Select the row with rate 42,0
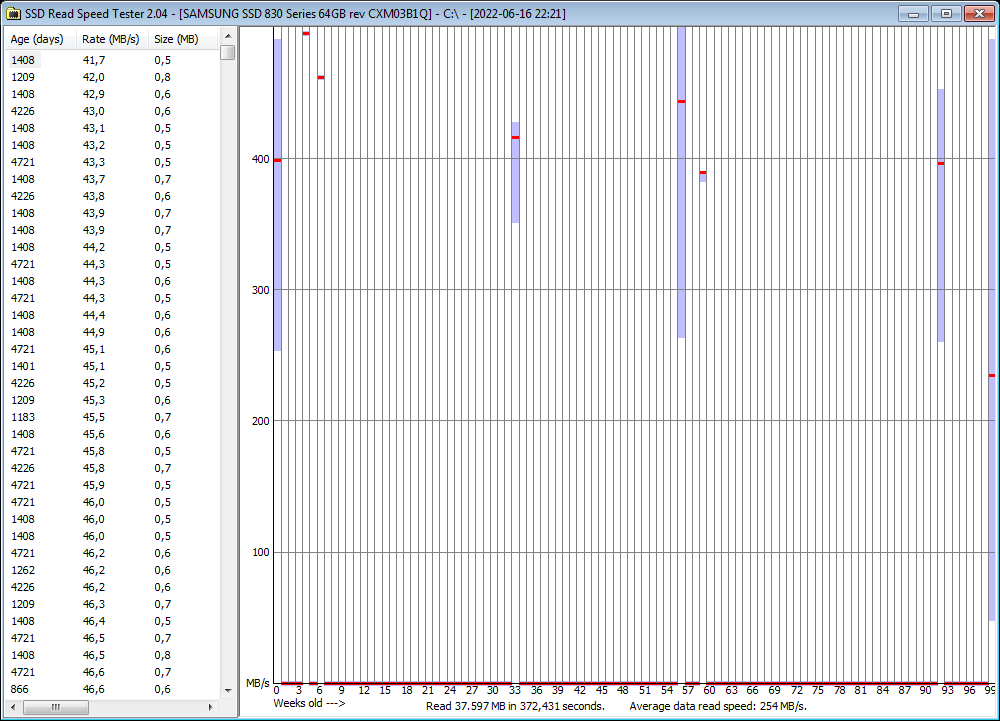The image size is (1000, 721). 112,77
